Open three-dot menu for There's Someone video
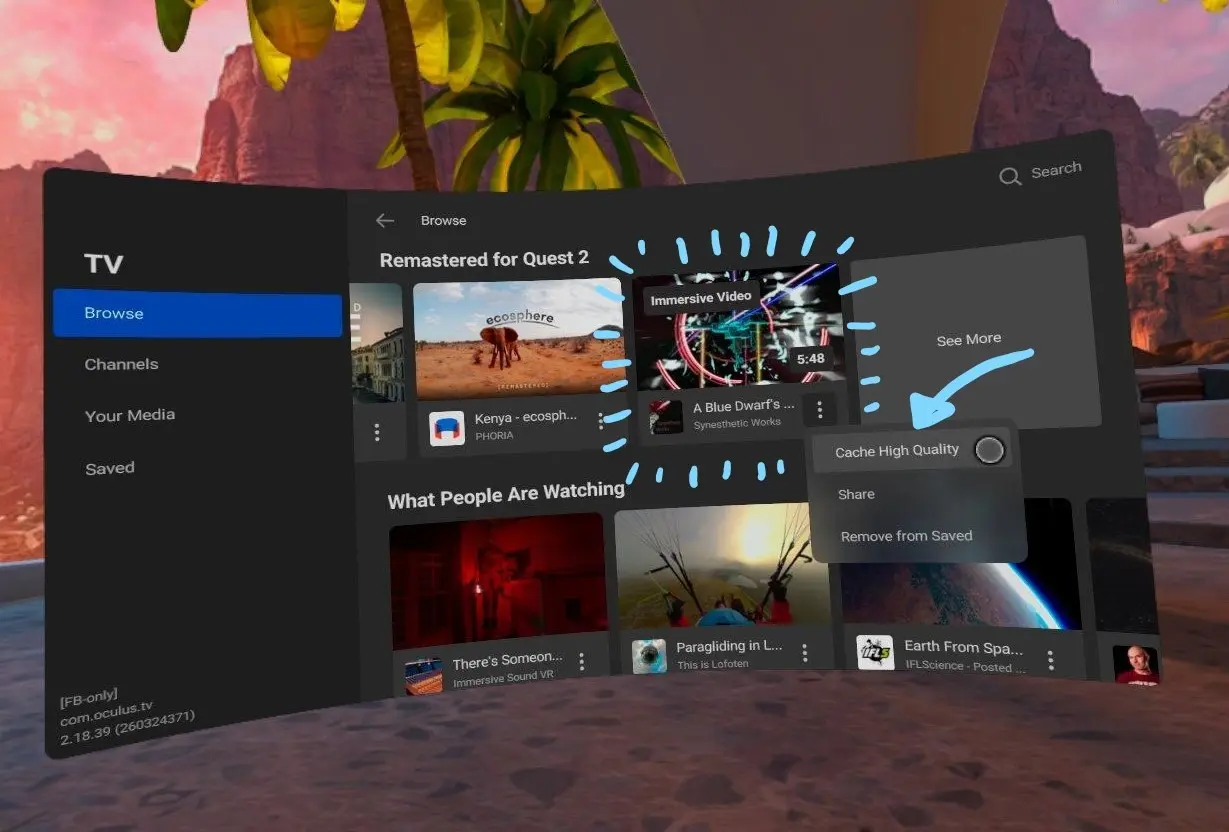 (581, 661)
